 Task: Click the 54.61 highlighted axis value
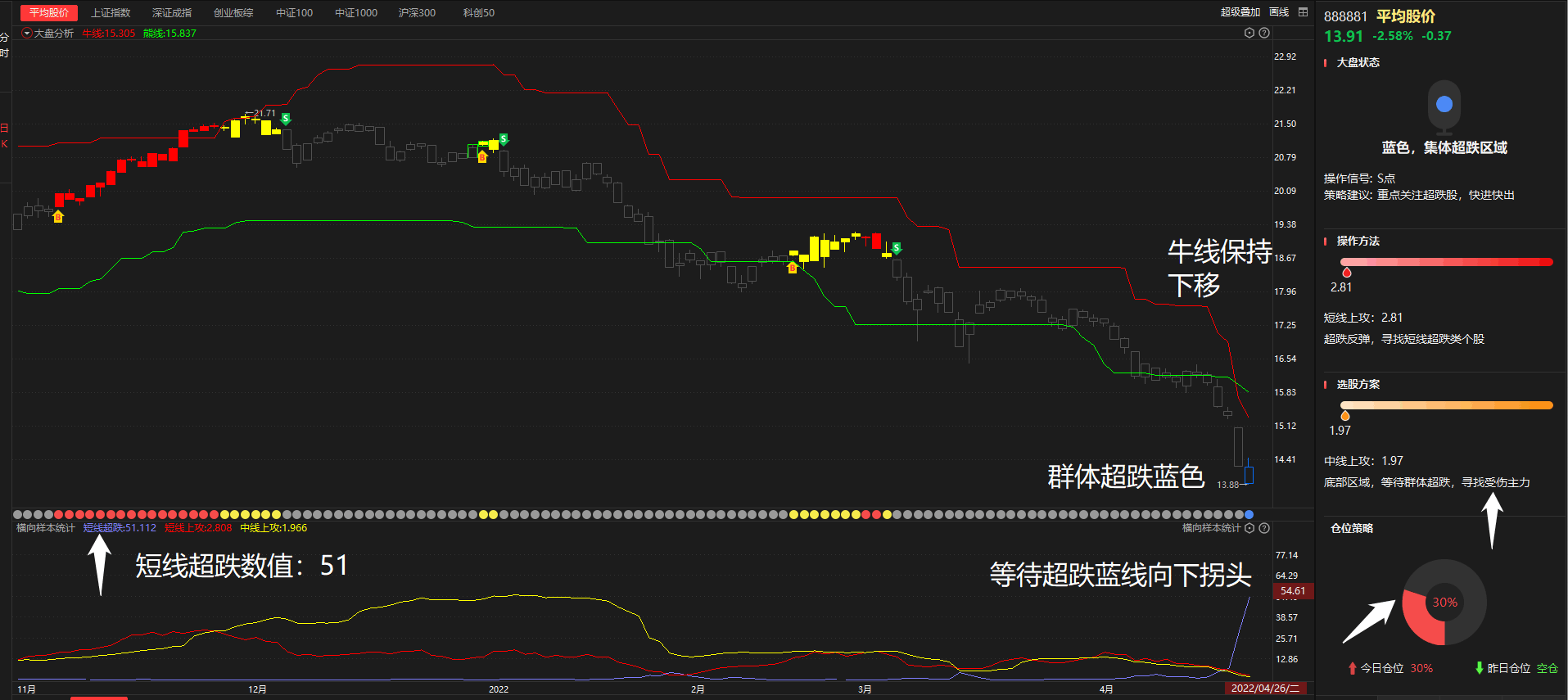click(x=1294, y=591)
